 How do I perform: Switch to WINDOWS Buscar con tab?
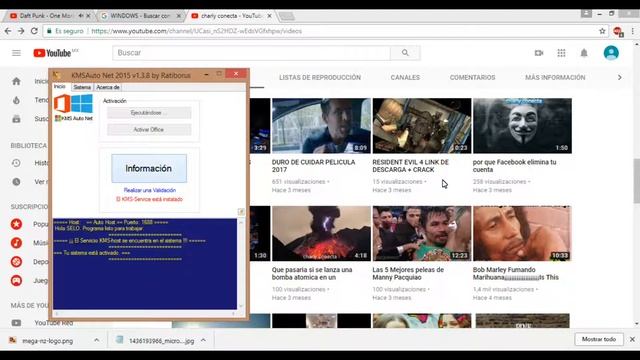click(x=140, y=16)
